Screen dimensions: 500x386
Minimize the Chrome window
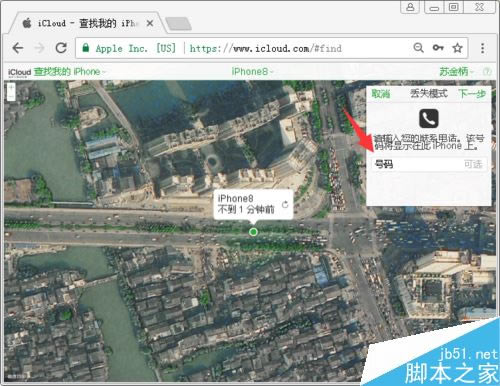pos(434,7)
